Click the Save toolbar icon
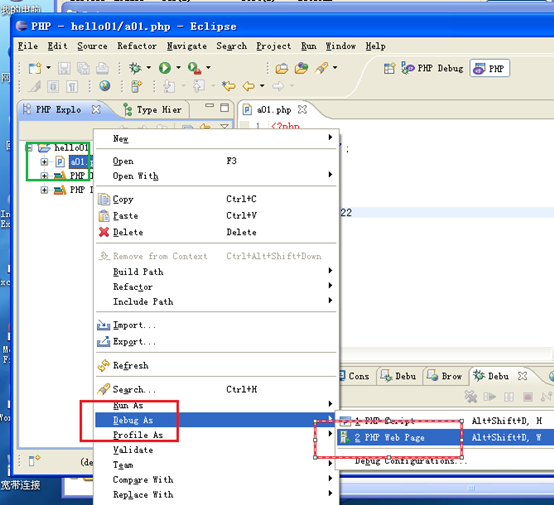The width and height of the screenshot is (554, 505). [x=64, y=68]
